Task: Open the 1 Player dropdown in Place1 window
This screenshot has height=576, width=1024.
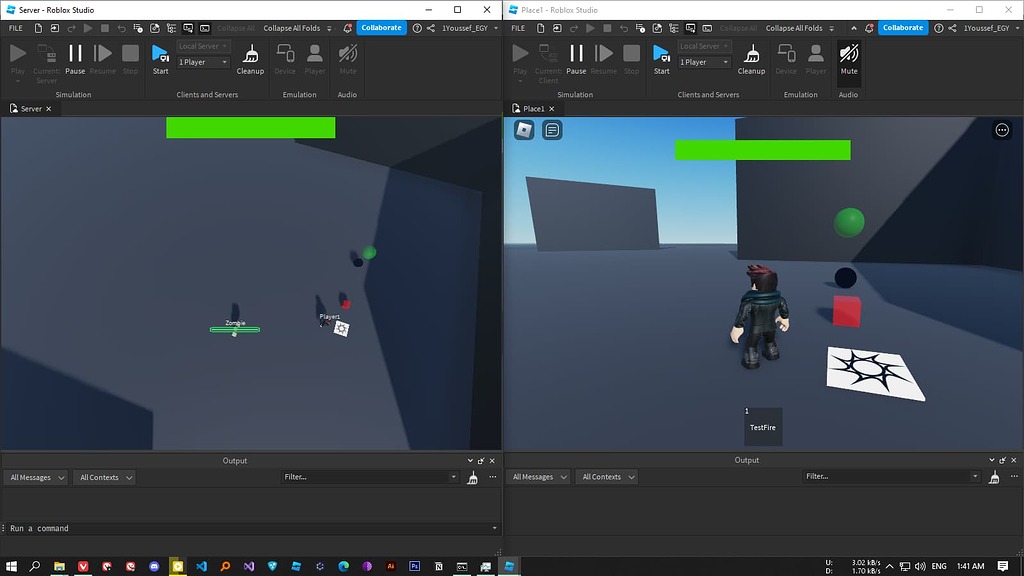Action: [703, 61]
